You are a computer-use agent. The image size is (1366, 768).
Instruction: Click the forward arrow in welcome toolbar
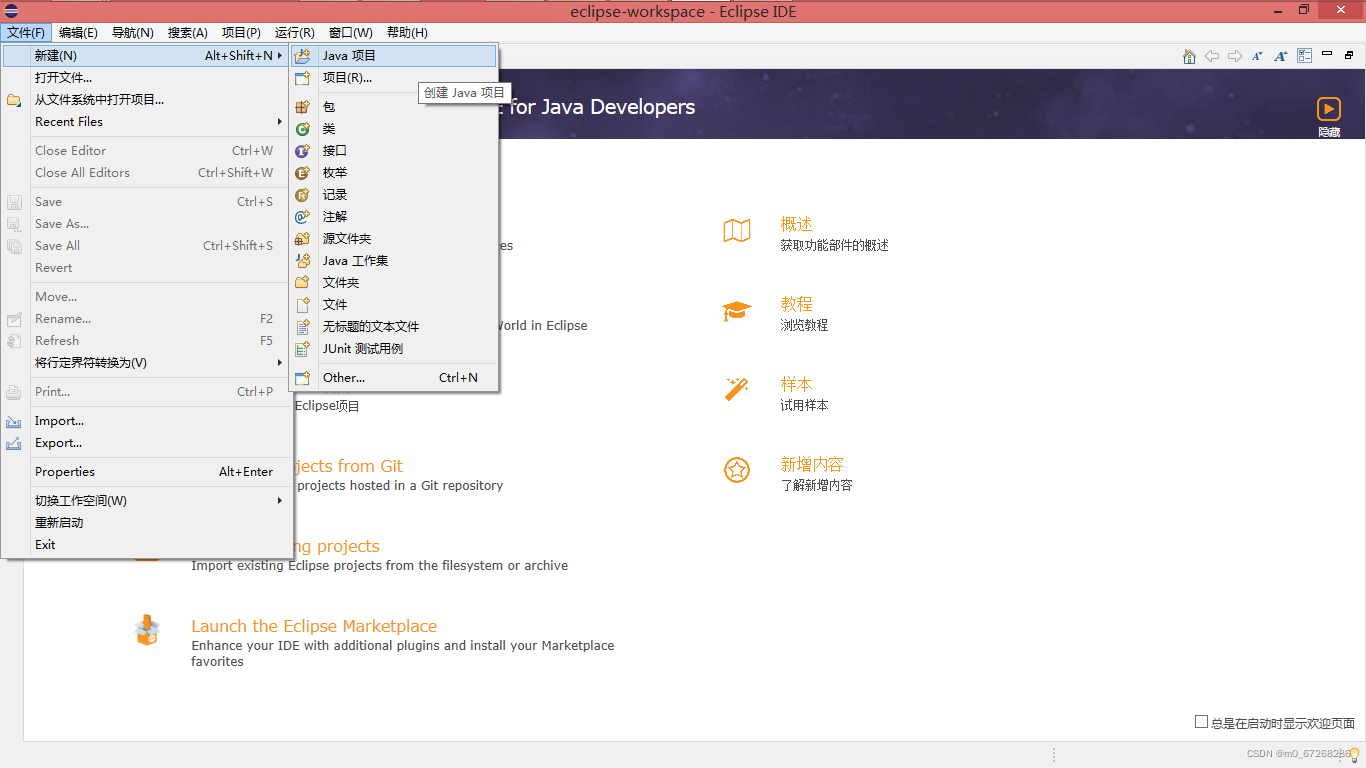(x=1235, y=56)
